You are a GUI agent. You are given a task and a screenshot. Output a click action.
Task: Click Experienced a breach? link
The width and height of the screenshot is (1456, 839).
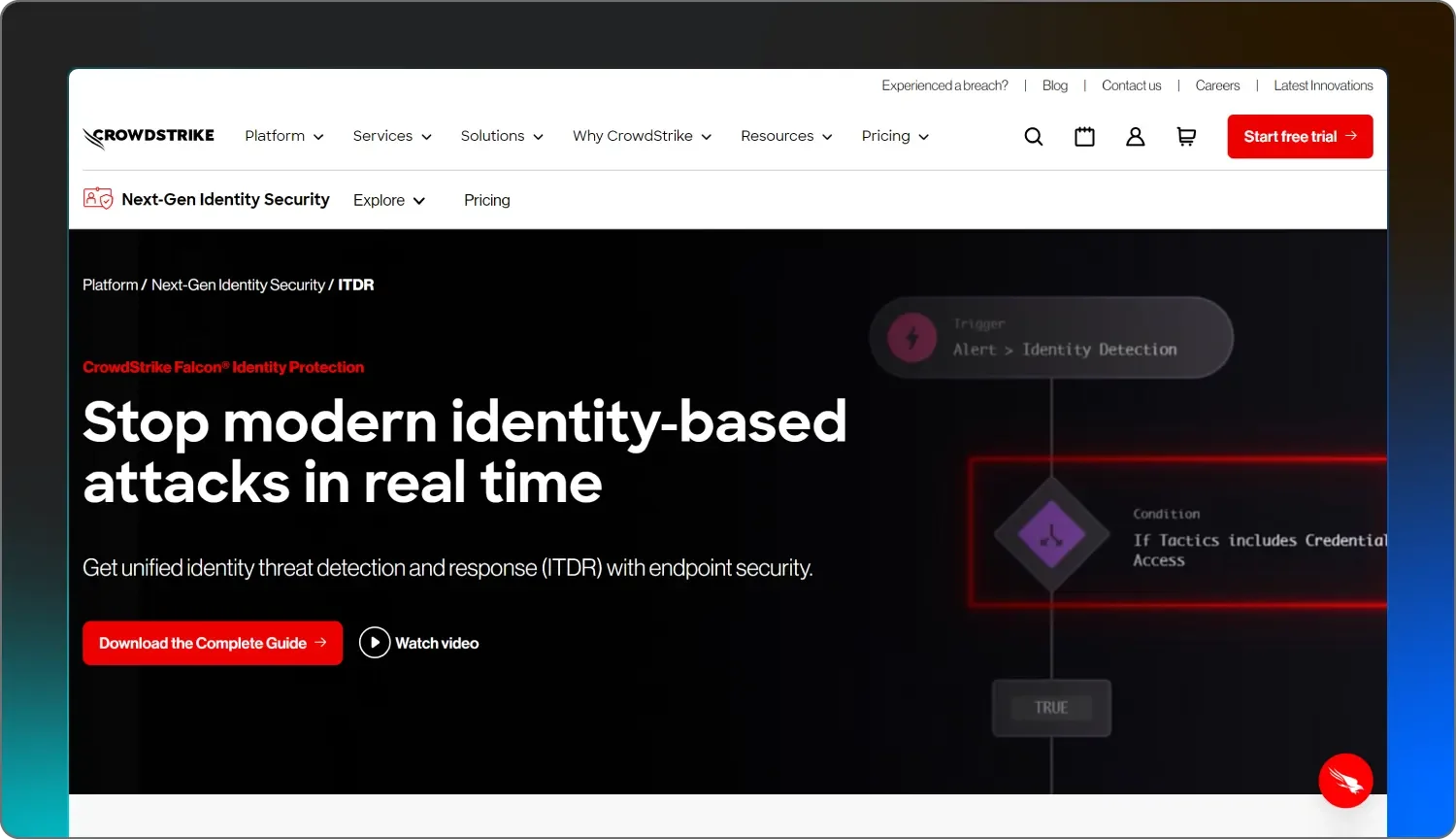tap(944, 85)
